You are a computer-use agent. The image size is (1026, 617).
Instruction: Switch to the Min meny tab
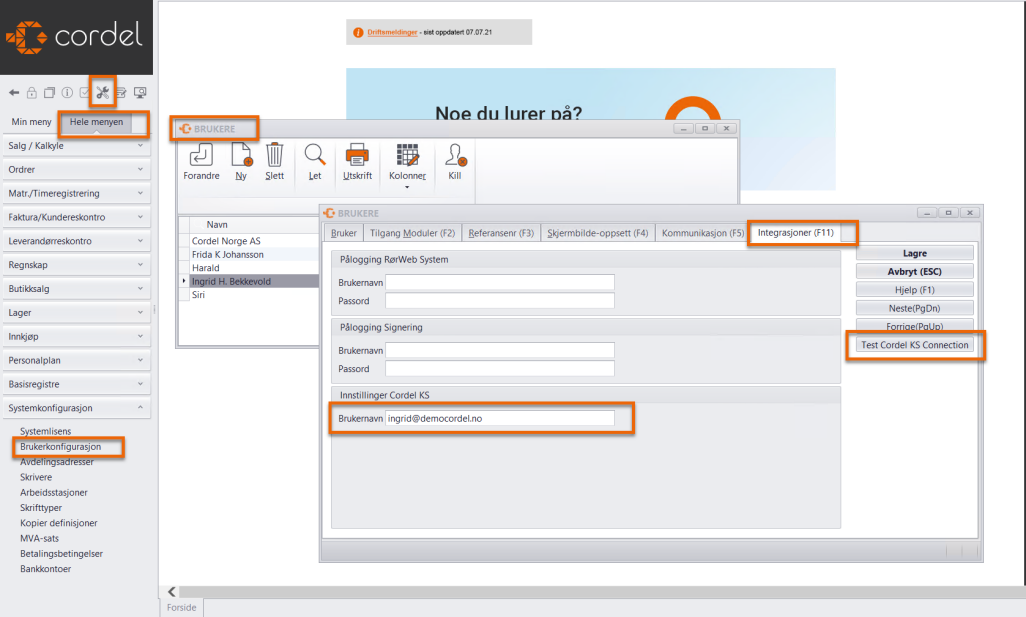click(x=31, y=122)
